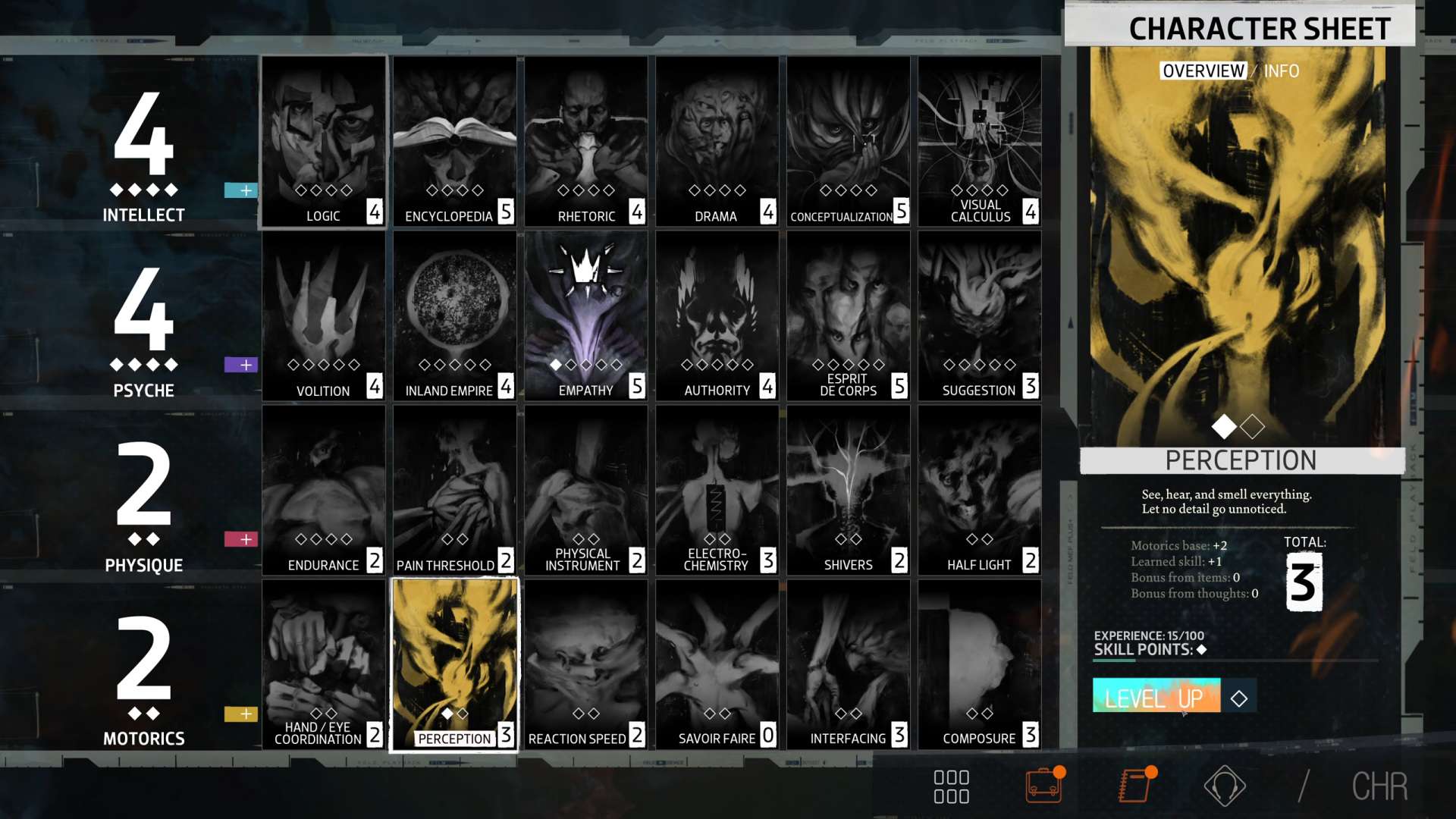Select the Interfacing skill card

coord(848,664)
